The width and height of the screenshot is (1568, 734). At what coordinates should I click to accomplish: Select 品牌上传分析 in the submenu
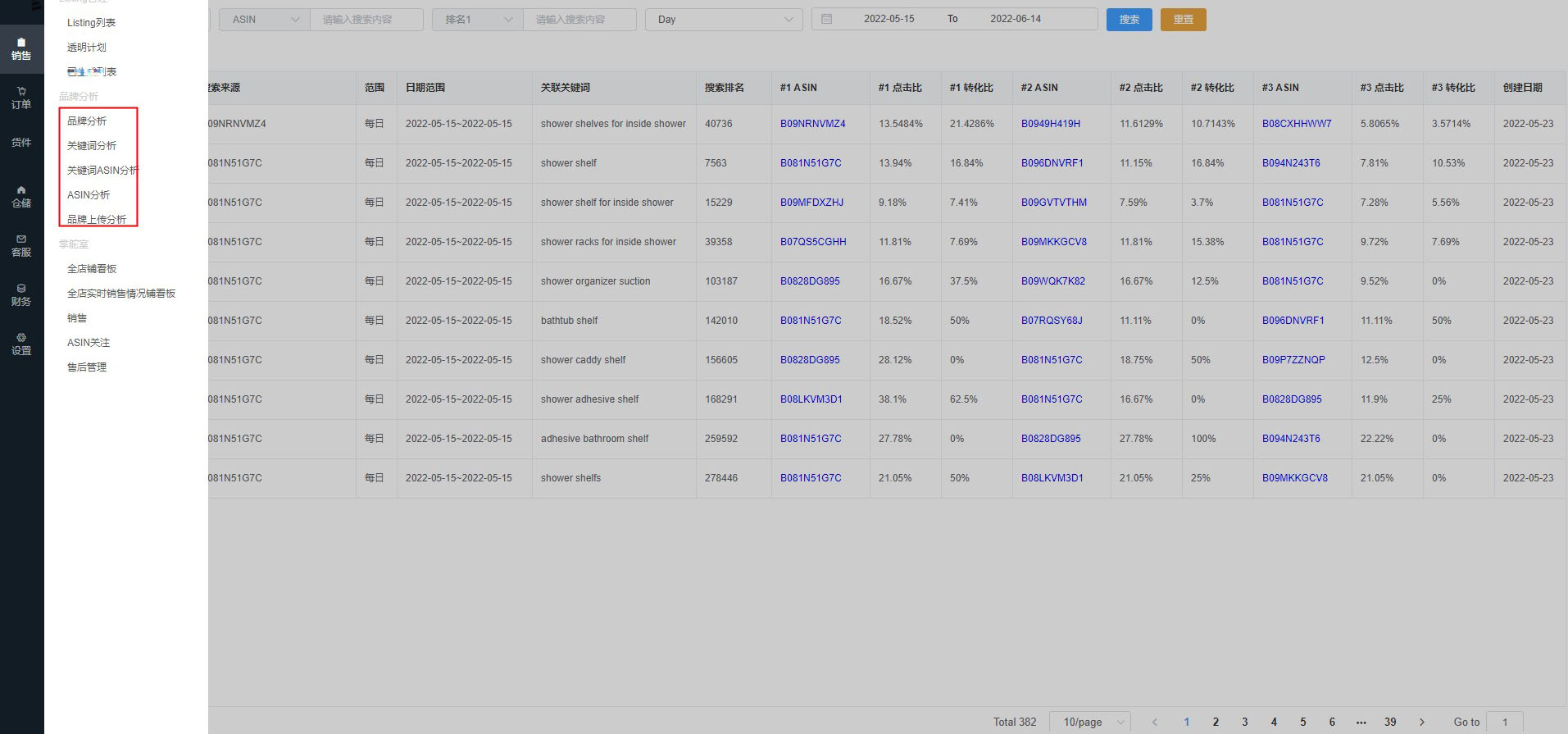97,220
